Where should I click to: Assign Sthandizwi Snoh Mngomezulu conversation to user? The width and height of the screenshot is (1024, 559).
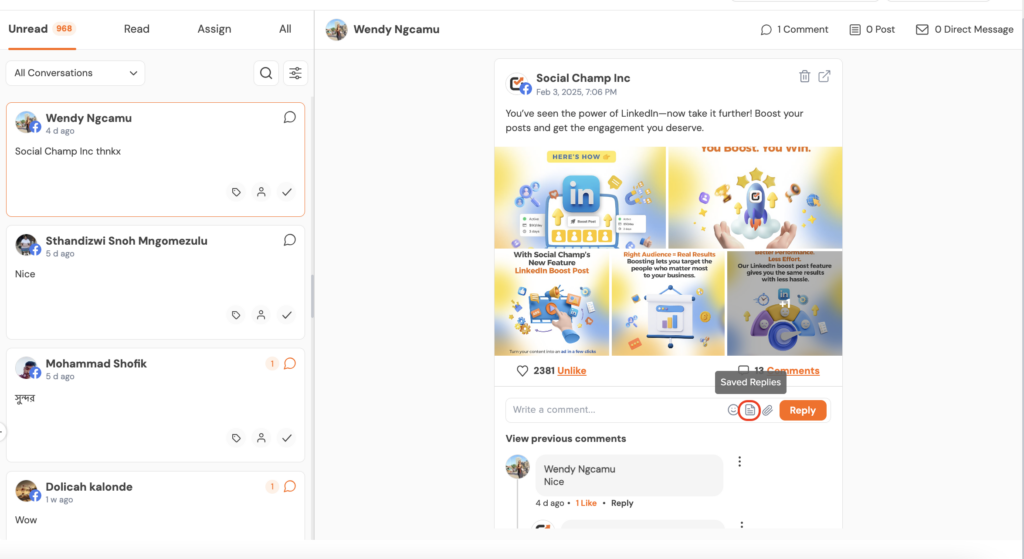(261, 315)
